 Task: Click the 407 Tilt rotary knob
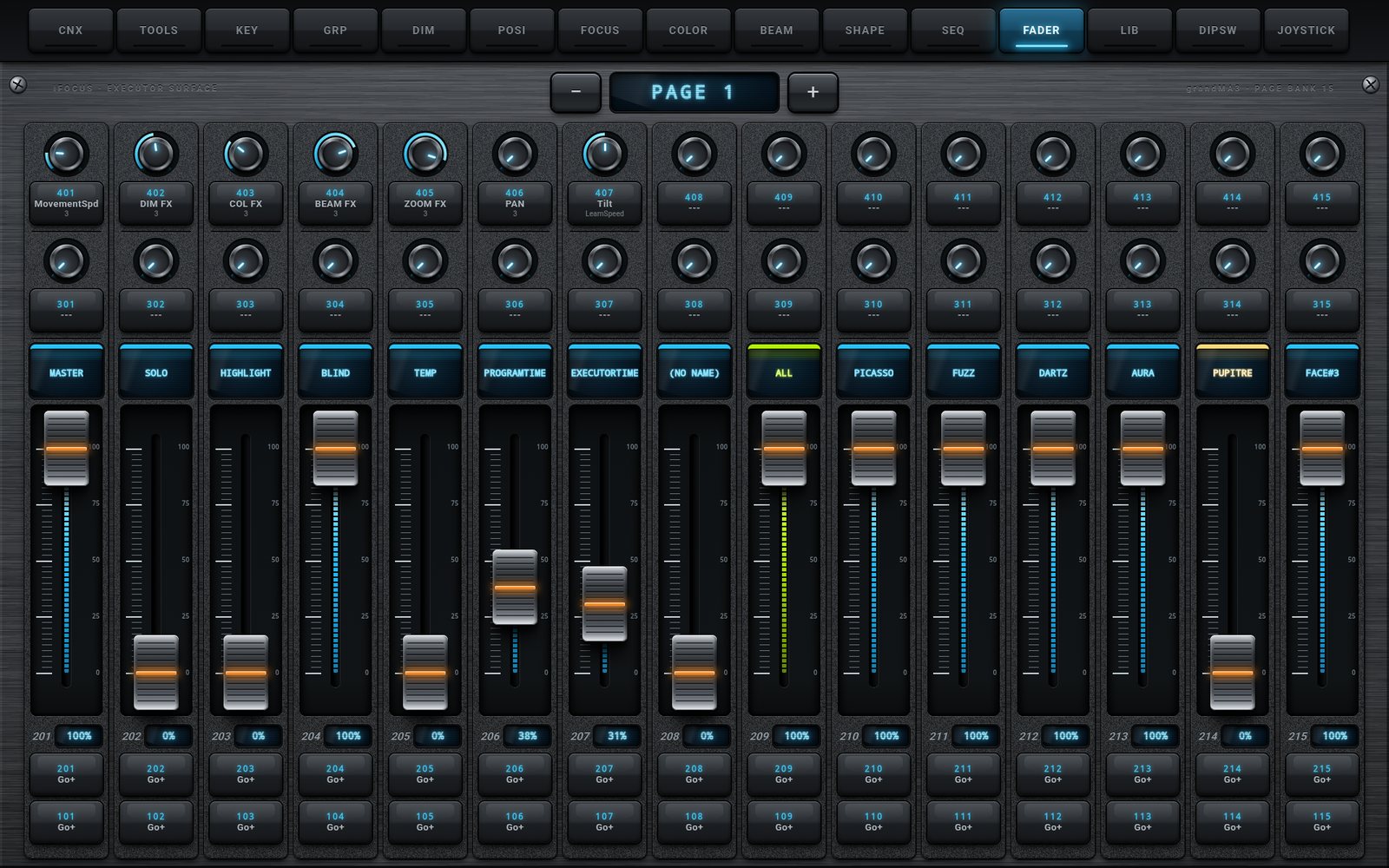point(604,155)
